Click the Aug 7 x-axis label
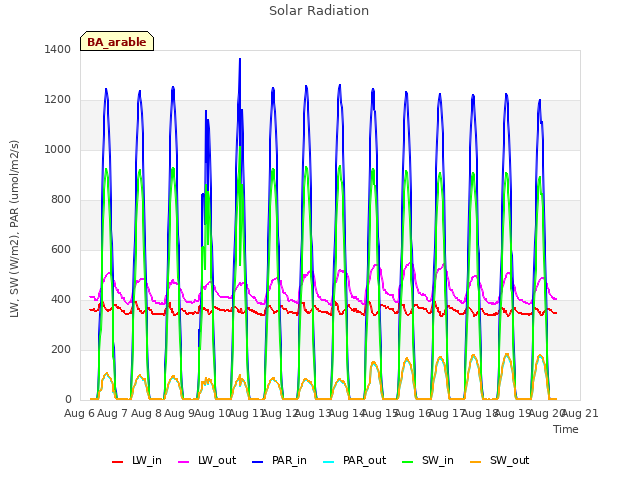 click(x=113, y=414)
